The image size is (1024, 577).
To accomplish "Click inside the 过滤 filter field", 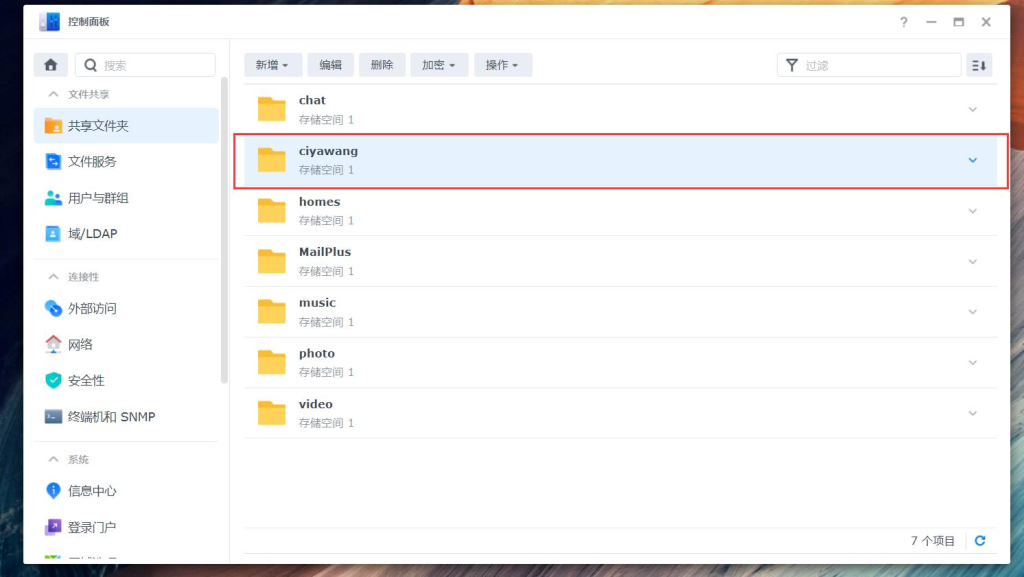I will (870, 64).
